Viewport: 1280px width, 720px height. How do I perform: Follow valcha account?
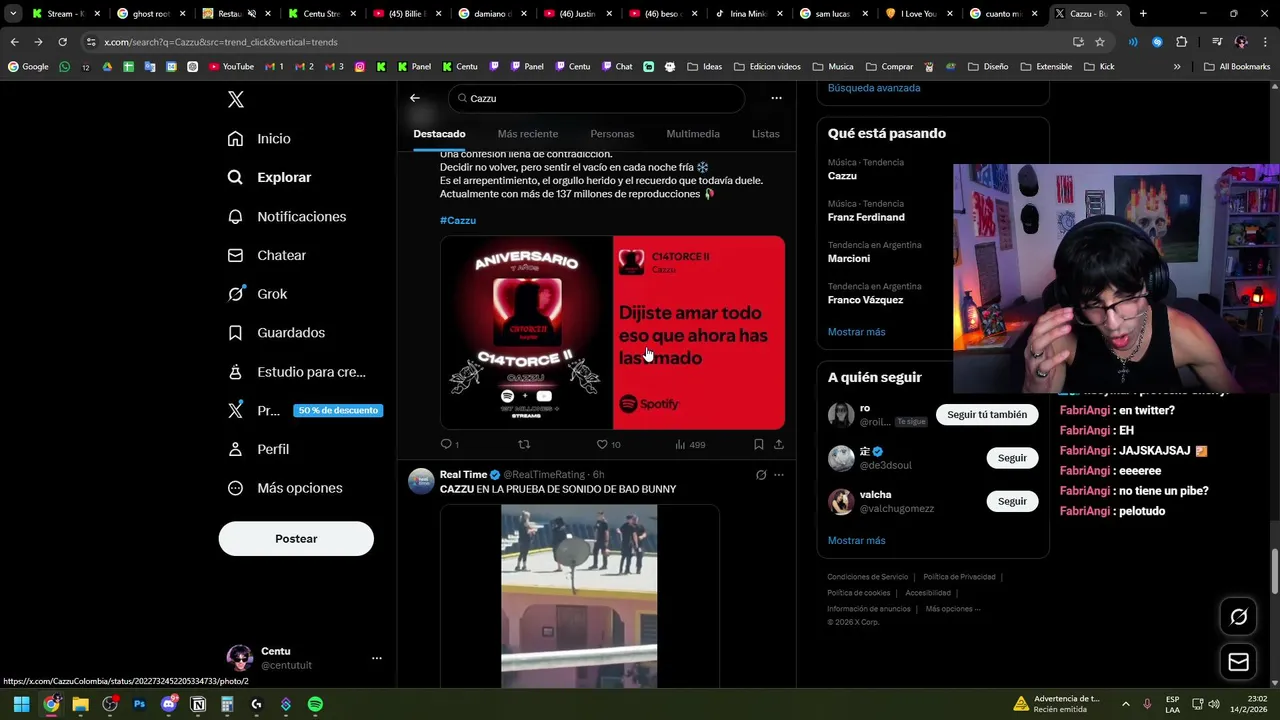pyautogui.click(x=1012, y=501)
